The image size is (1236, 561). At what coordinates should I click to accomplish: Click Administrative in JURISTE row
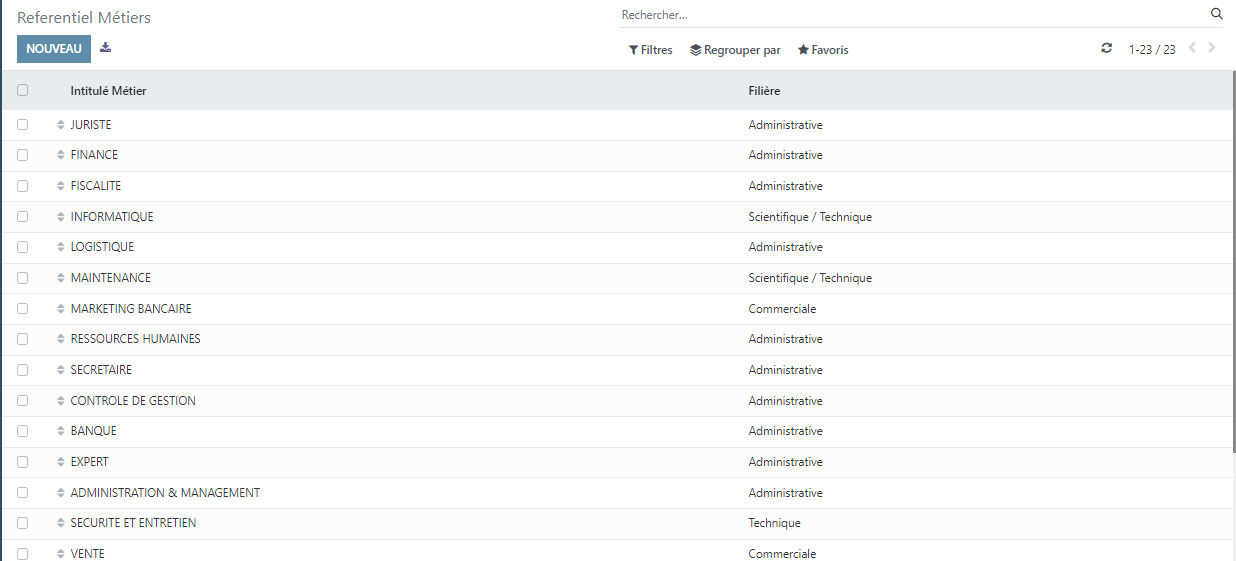785,125
